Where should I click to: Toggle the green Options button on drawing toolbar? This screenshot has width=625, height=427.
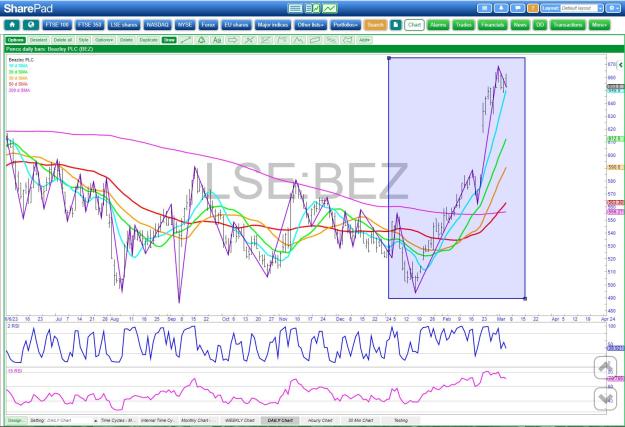point(16,40)
